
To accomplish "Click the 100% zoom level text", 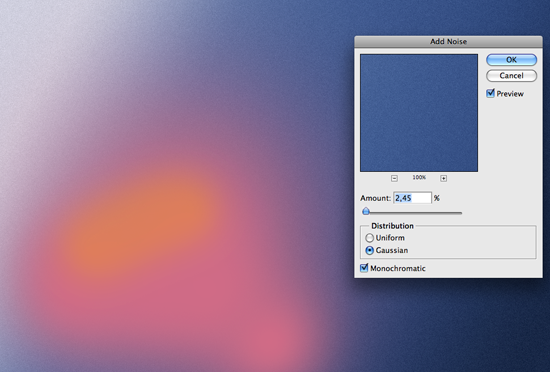I will pos(419,178).
